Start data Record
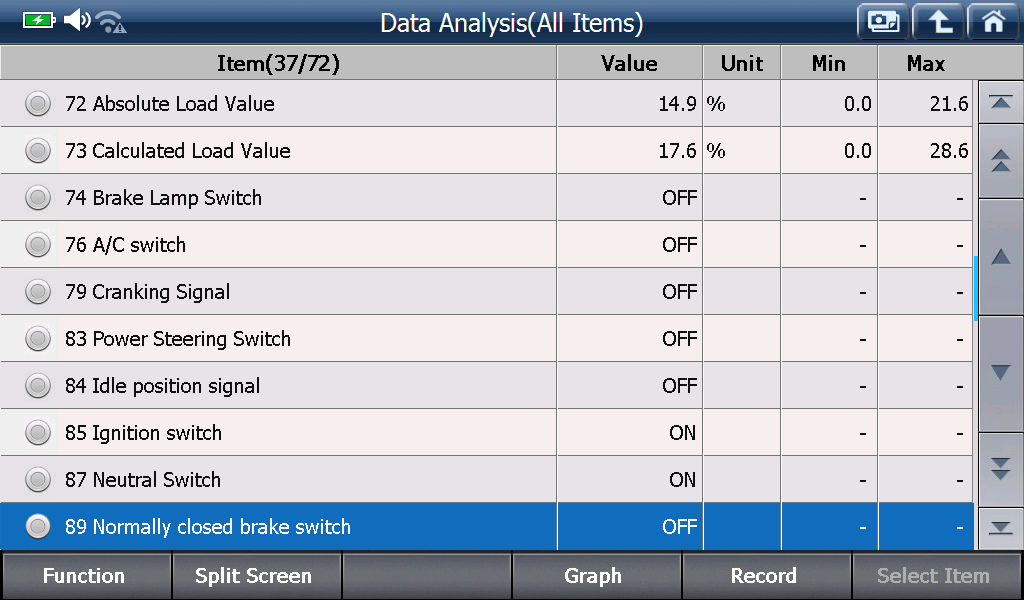The width and height of the screenshot is (1024, 600). pyautogui.click(x=765, y=576)
